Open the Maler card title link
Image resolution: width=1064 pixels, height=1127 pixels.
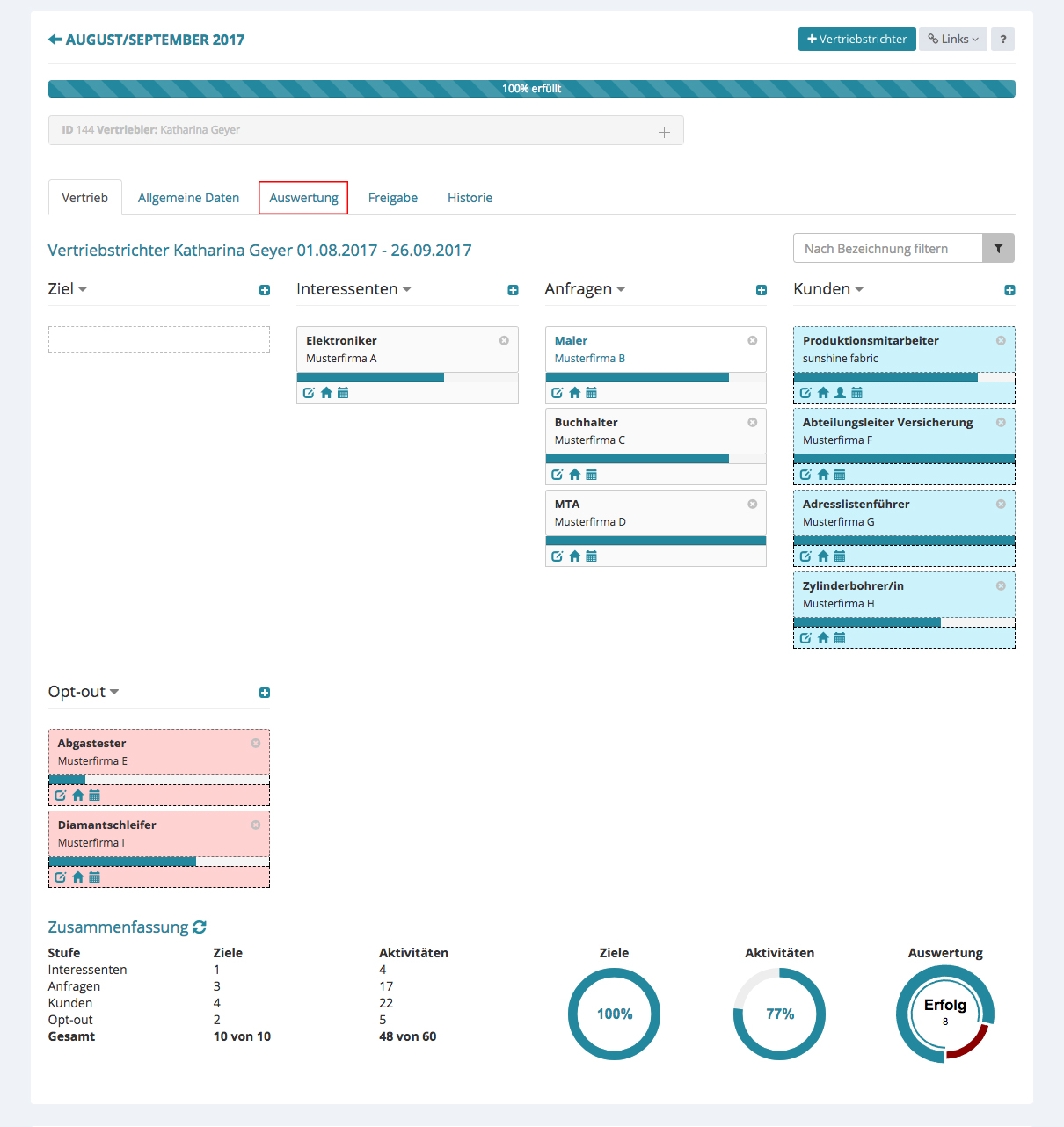571,340
